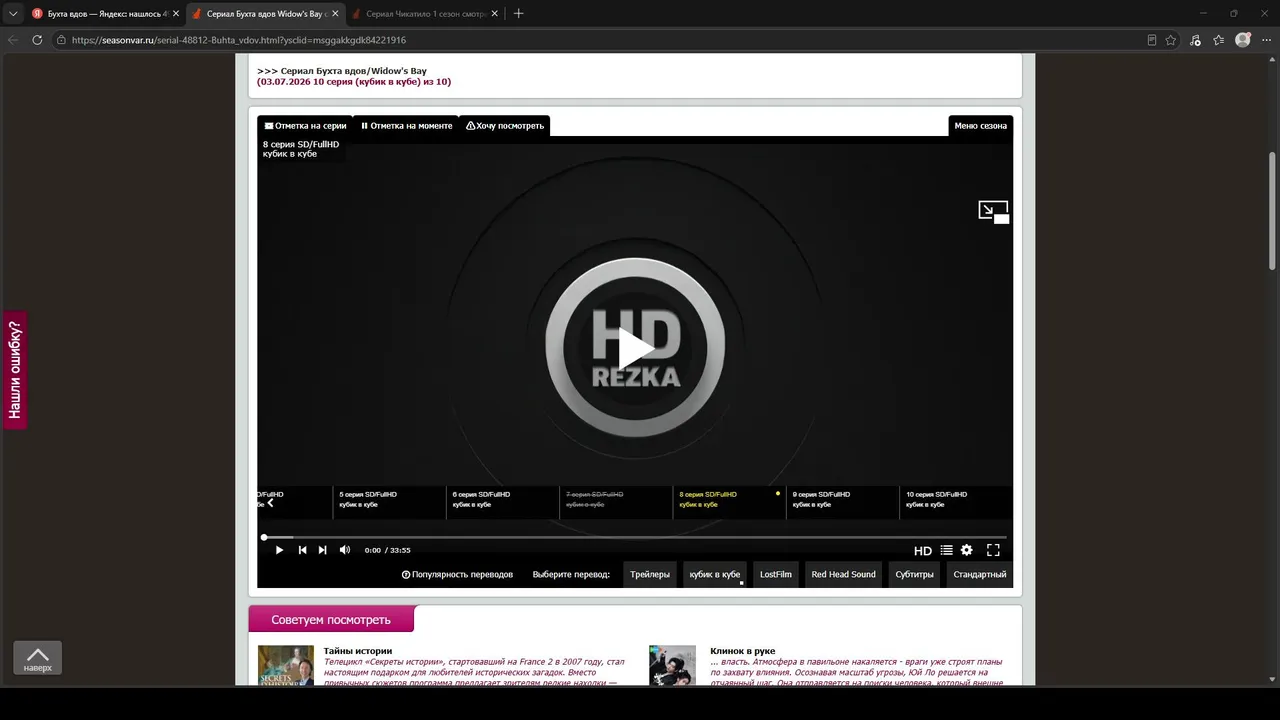Reload the page with the refresh icon
Viewport: 1280px width, 720px height.
click(37, 40)
